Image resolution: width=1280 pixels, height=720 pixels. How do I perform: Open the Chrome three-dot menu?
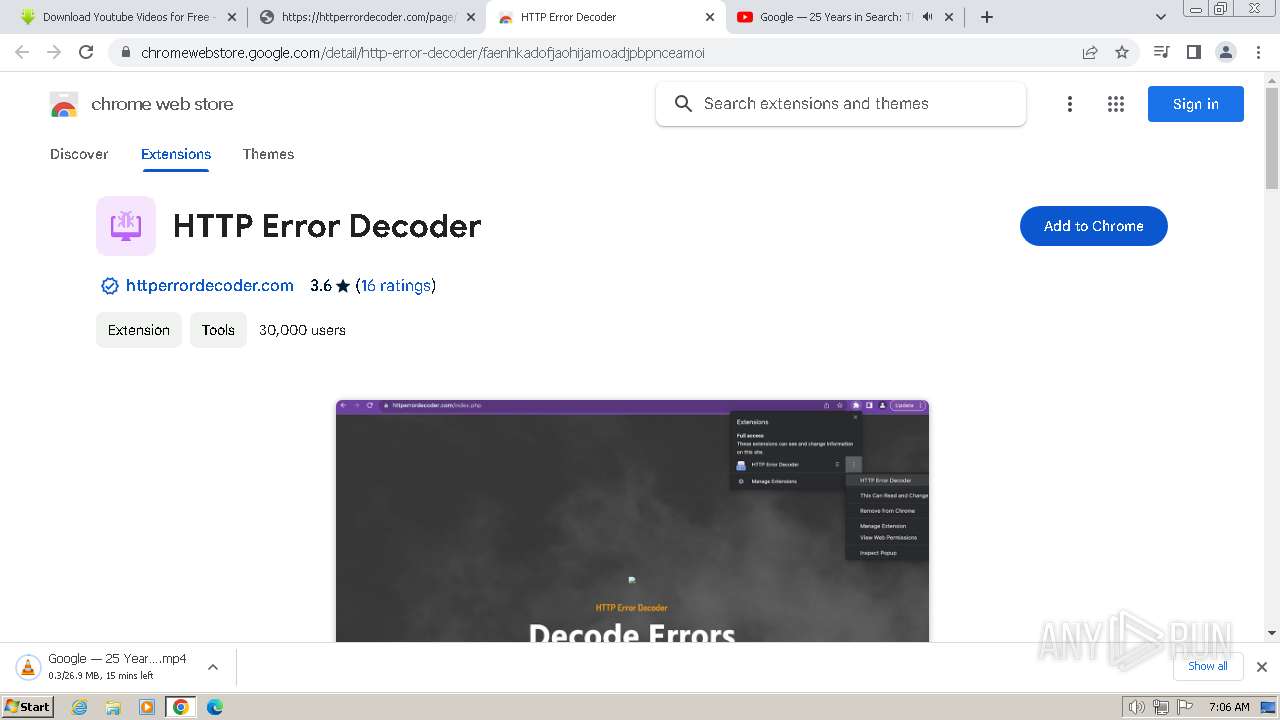1258,52
